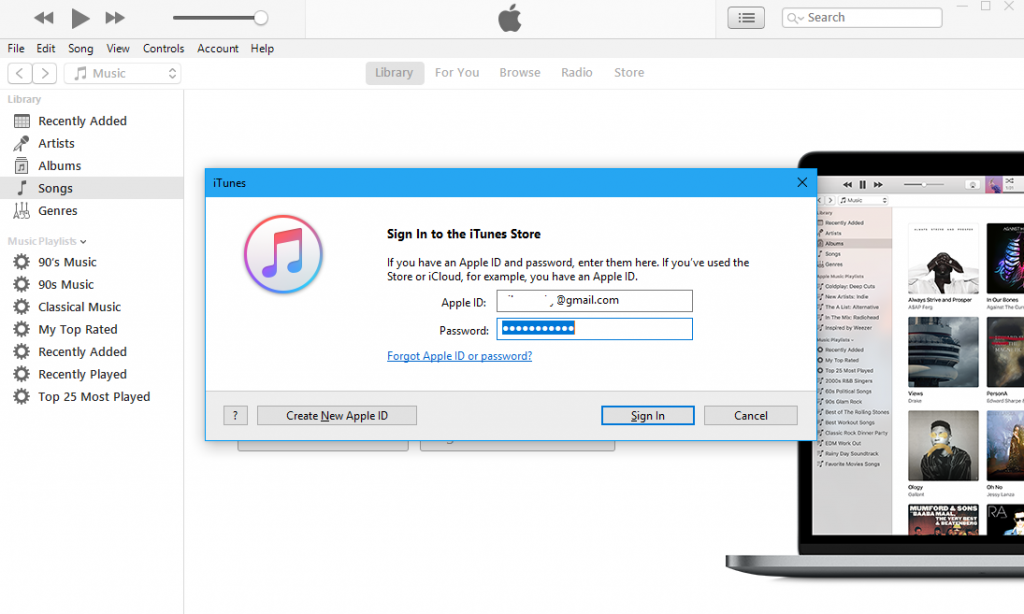Switch to the Browse tab

point(520,73)
